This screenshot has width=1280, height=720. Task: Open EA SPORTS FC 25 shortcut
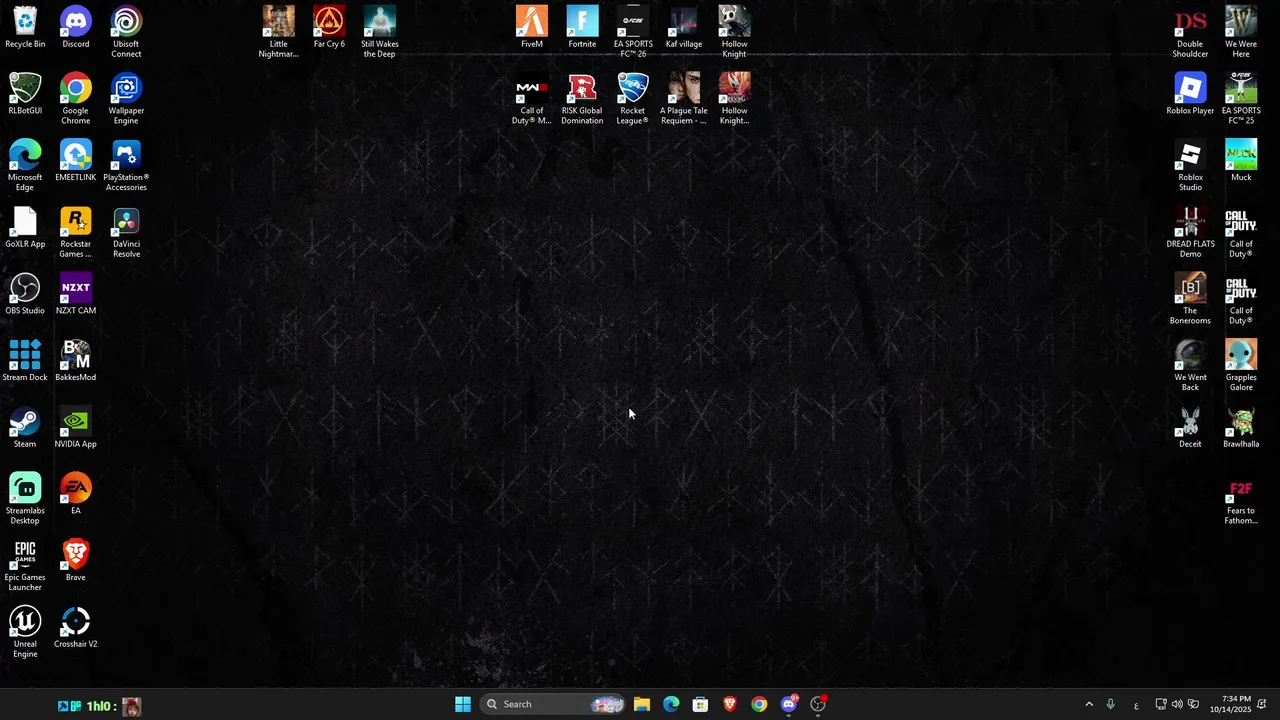(1241, 99)
